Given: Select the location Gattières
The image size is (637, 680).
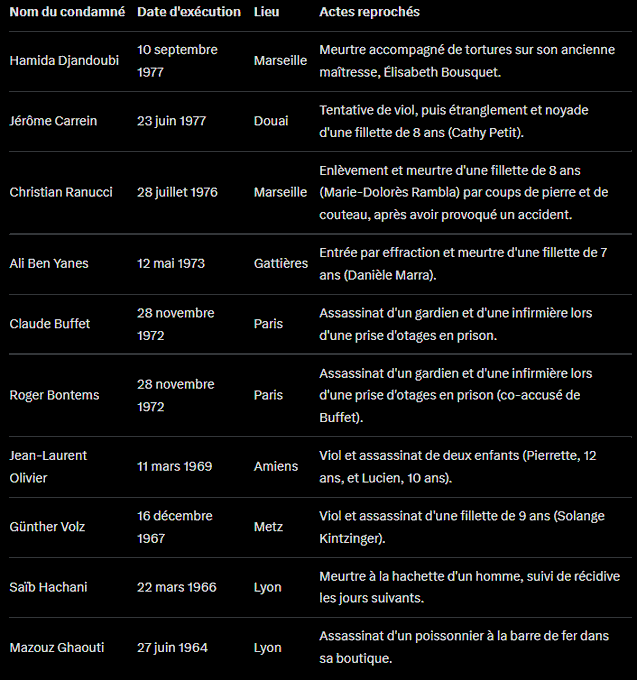Looking at the screenshot, I should point(281,264).
